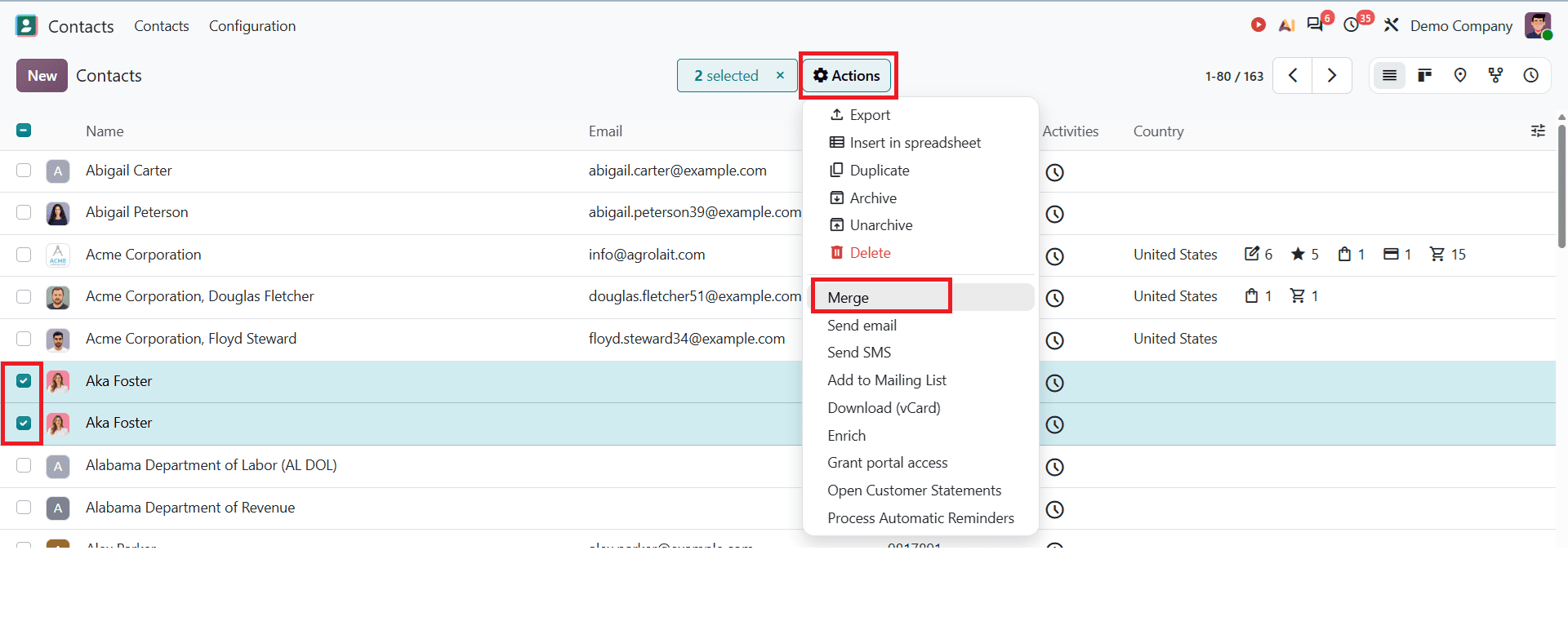Toggle the select-all header checkbox
The width and height of the screenshot is (1568, 617).
(x=24, y=131)
